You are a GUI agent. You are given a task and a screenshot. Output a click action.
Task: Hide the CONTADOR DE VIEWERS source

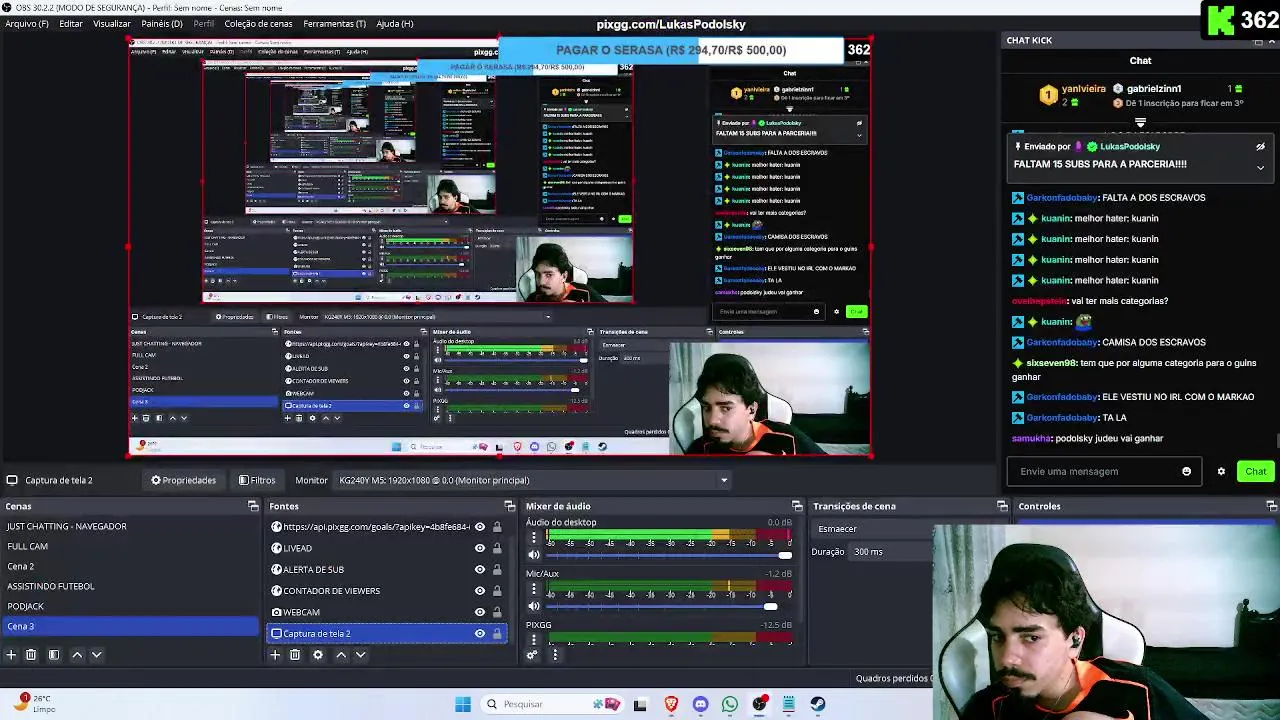[480, 591]
